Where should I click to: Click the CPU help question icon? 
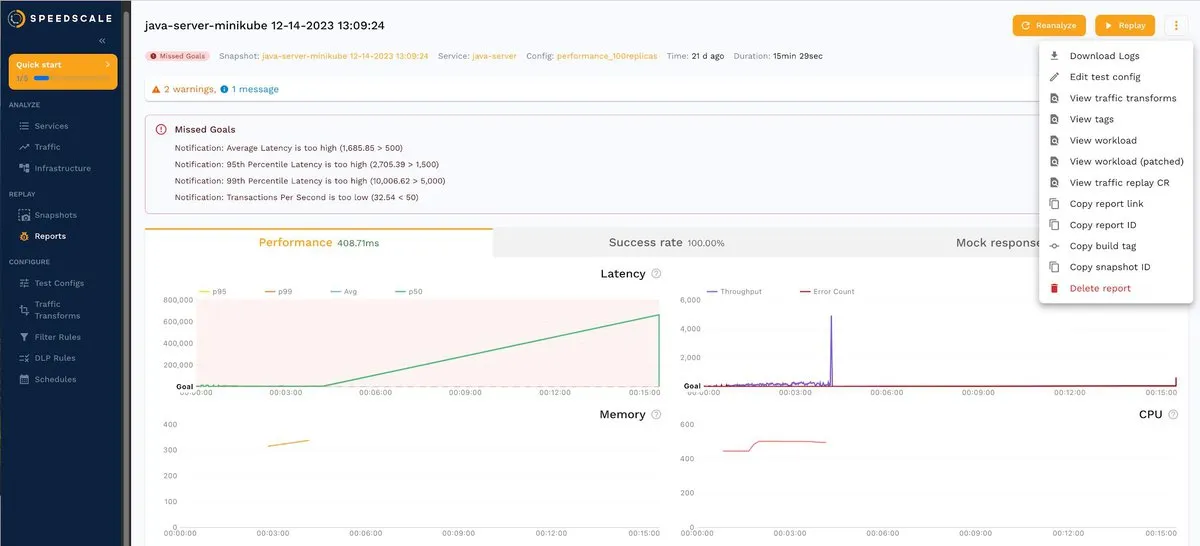[x=1173, y=414]
